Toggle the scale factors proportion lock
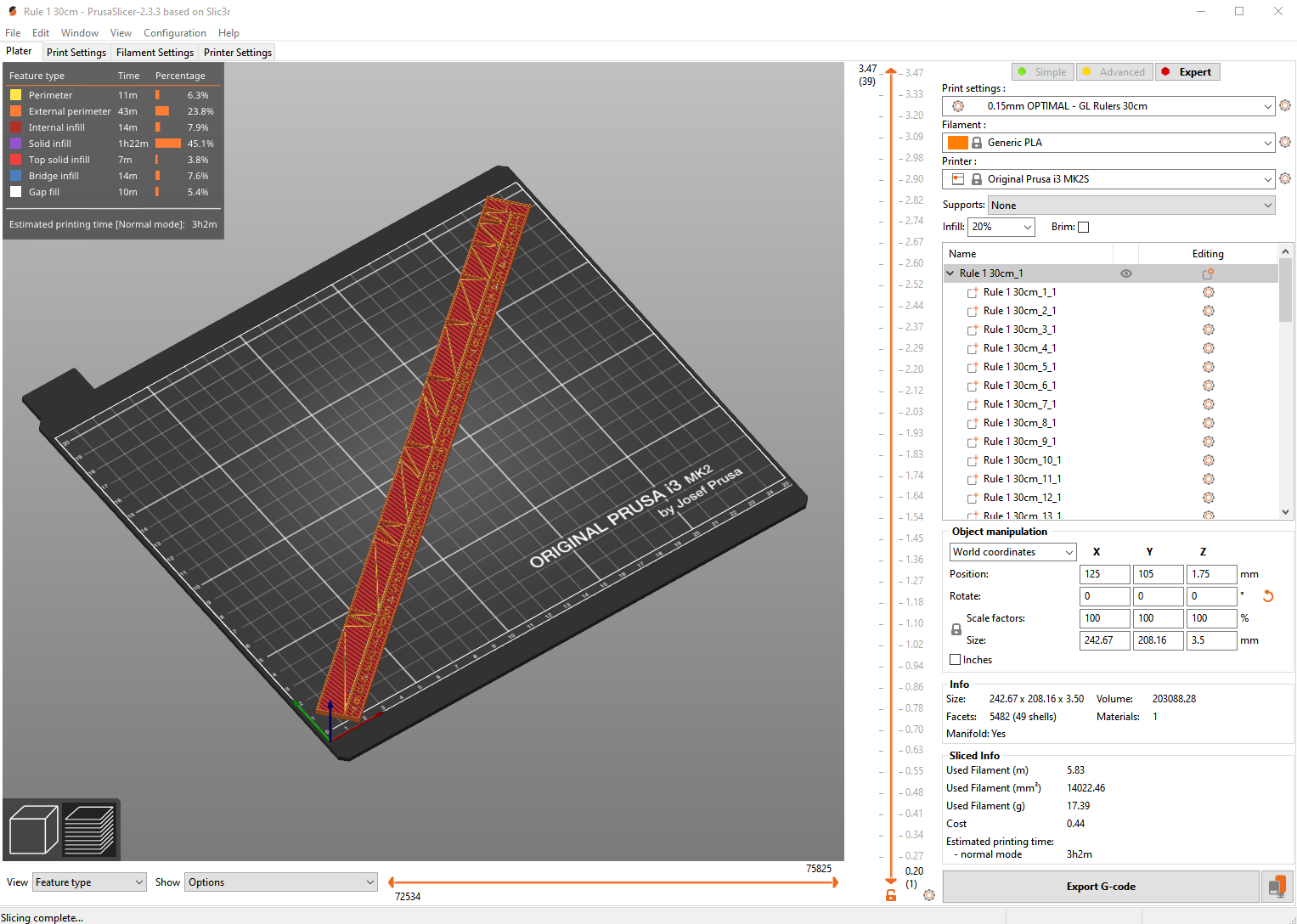This screenshot has width=1297, height=924. [956, 629]
